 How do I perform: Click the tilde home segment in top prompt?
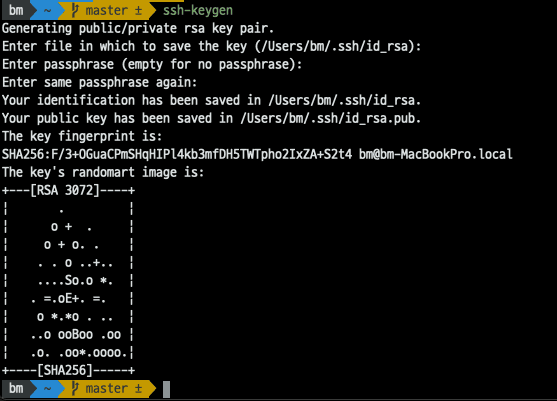tap(47, 10)
